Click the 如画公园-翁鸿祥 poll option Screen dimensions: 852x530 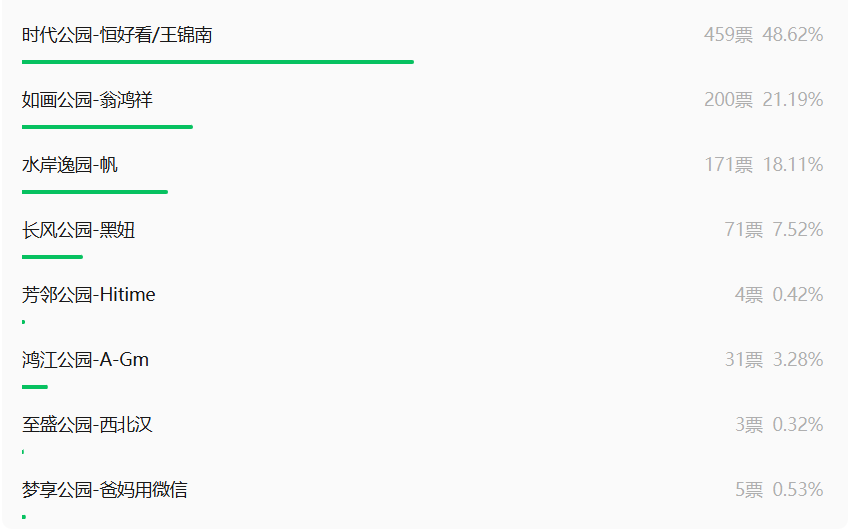(87, 100)
